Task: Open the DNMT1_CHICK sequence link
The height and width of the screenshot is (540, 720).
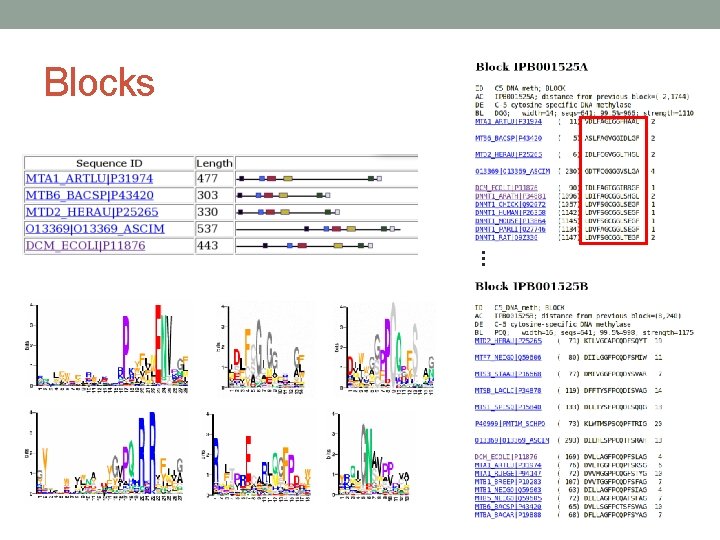Action: point(510,204)
